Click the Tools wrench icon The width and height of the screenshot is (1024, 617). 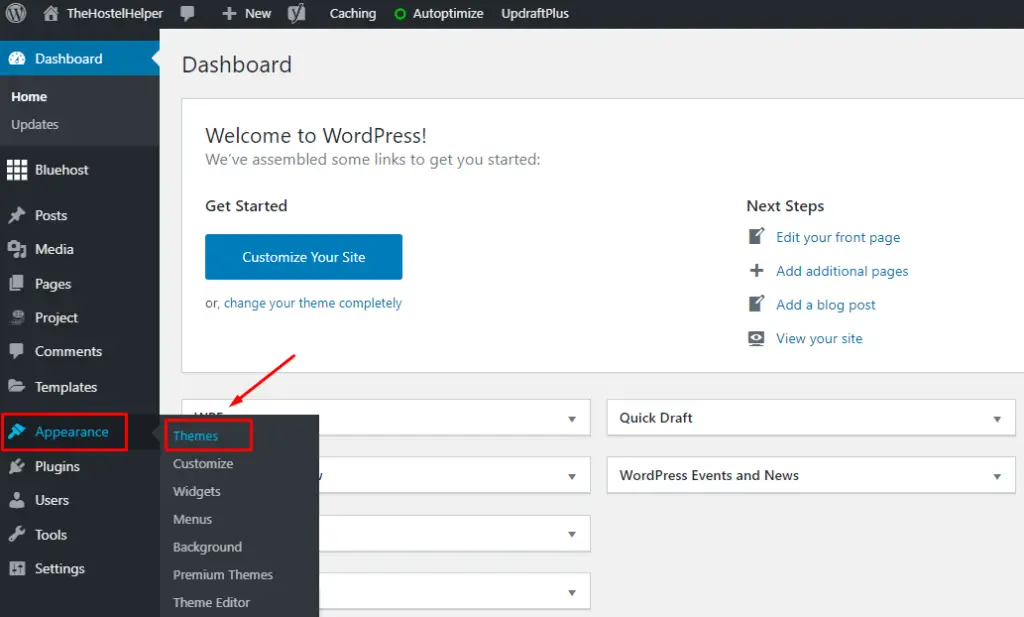(17, 534)
